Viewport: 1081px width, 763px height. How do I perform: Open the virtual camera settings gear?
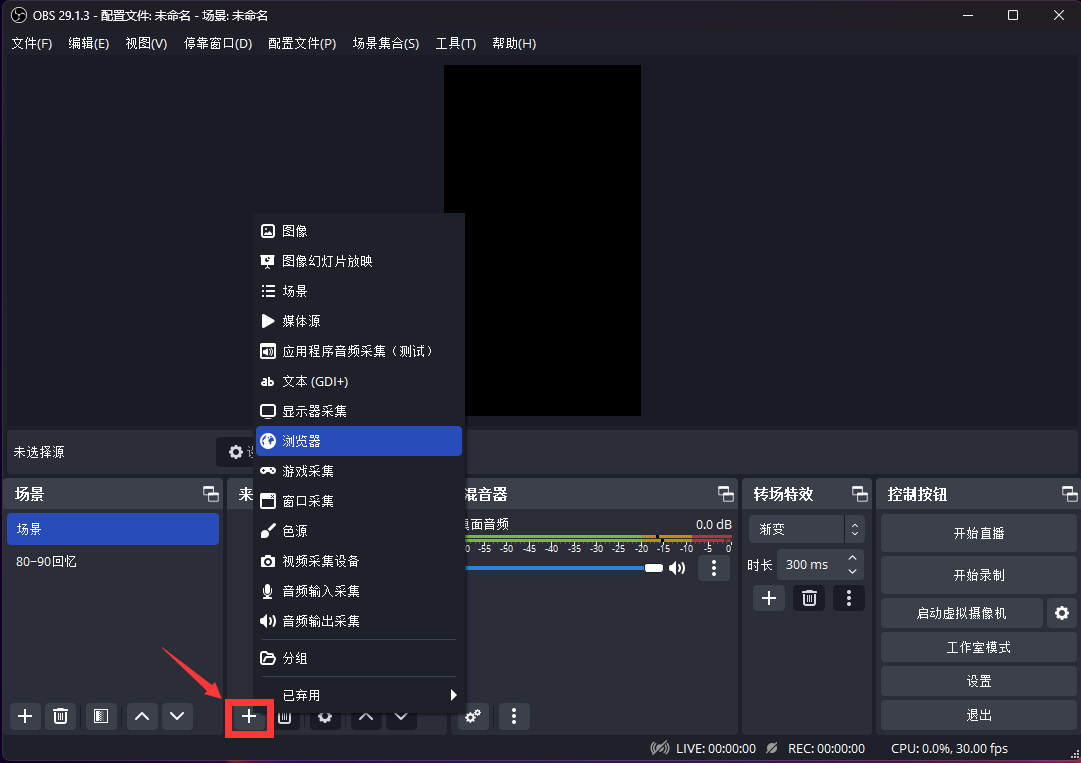point(1062,613)
